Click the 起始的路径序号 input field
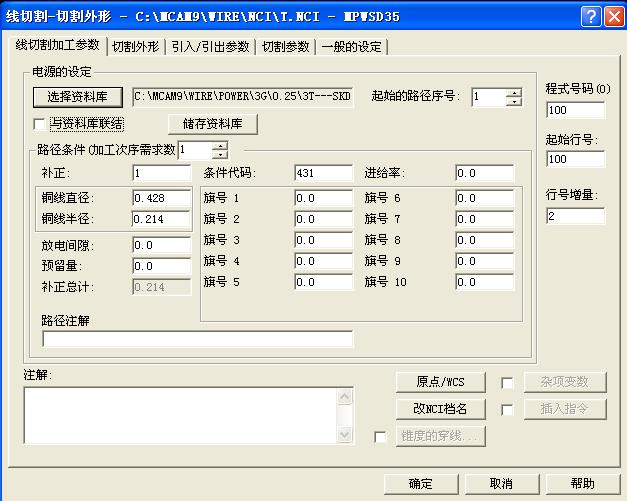 489,97
